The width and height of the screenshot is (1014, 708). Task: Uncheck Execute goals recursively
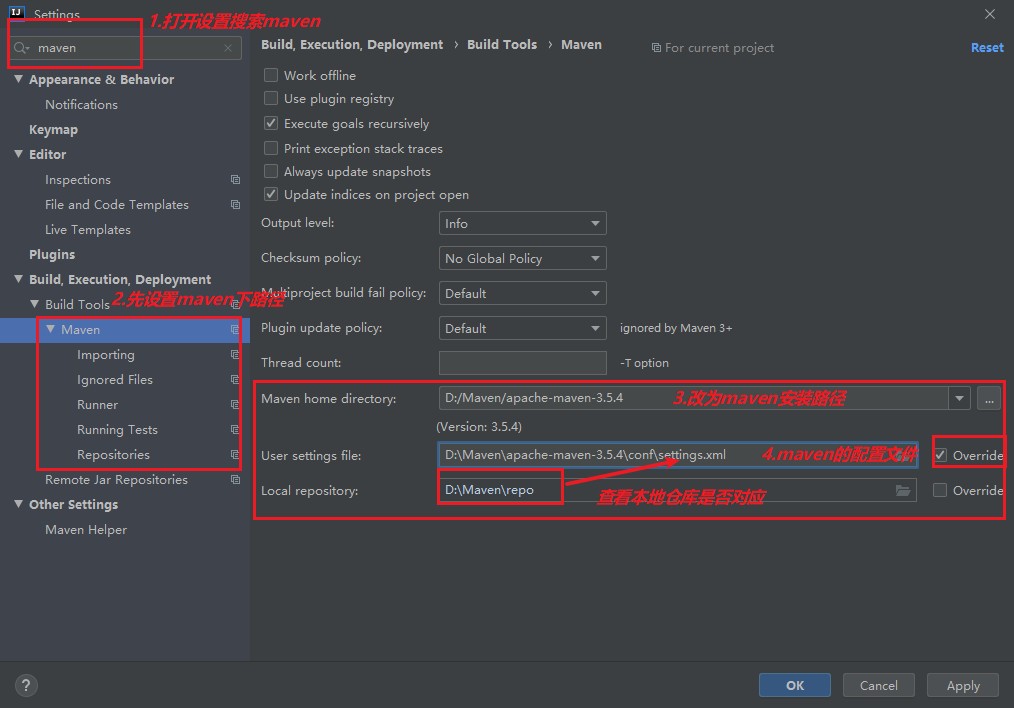tap(271, 123)
